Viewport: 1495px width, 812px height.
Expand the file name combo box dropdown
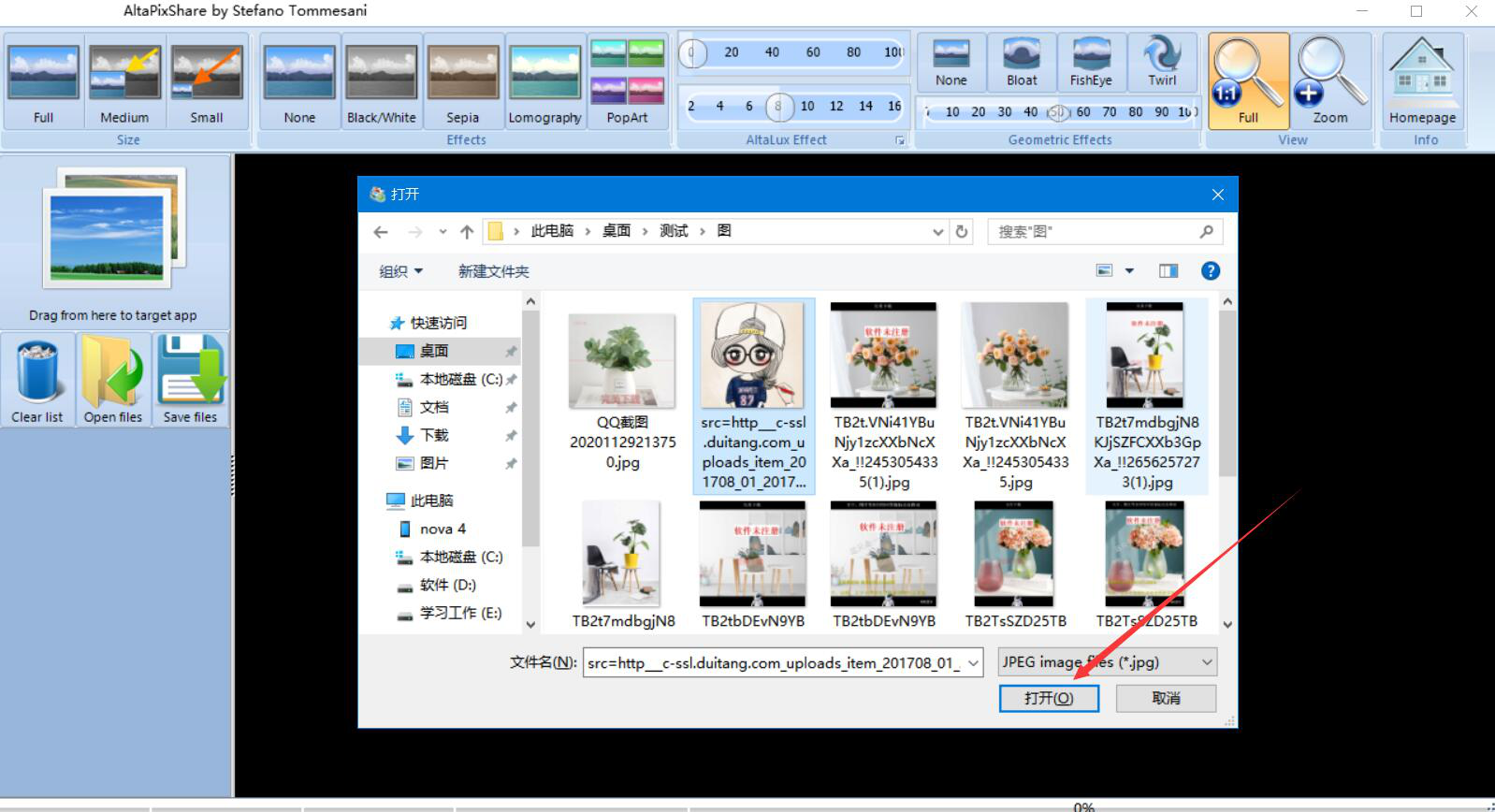tap(974, 663)
